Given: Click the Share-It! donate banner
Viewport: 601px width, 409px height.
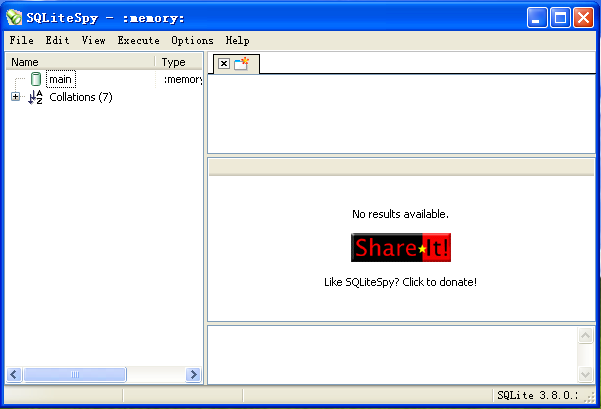Looking at the screenshot, I should (401, 248).
